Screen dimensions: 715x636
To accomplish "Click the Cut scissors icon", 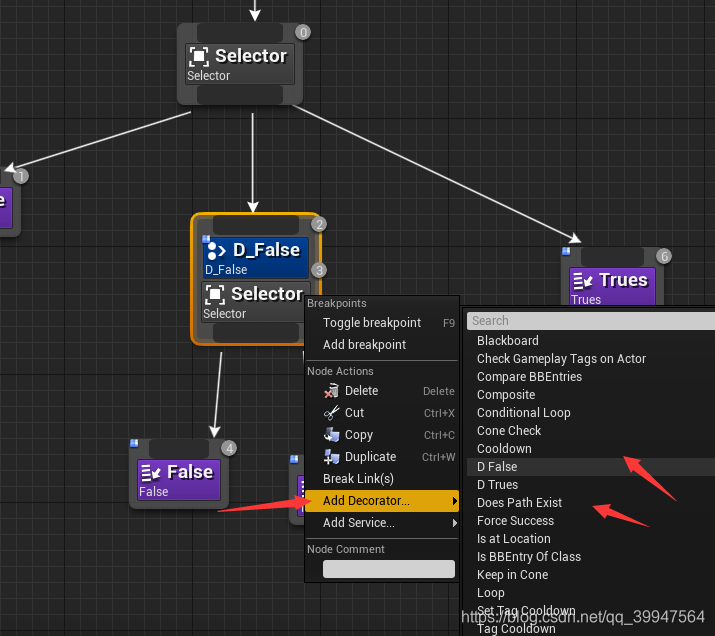I will pyautogui.click(x=332, y=413).
